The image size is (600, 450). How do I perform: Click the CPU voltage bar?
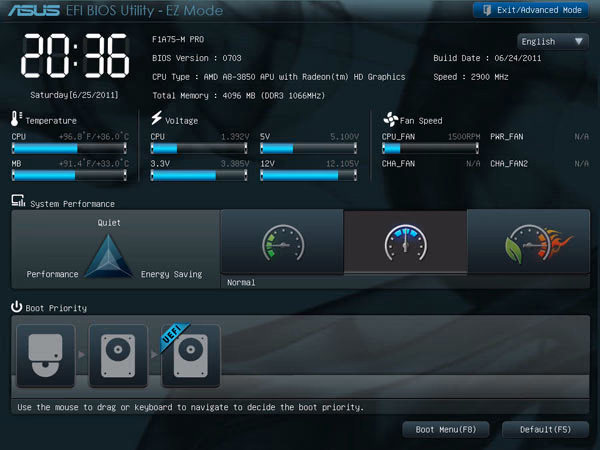coord(199,148)
